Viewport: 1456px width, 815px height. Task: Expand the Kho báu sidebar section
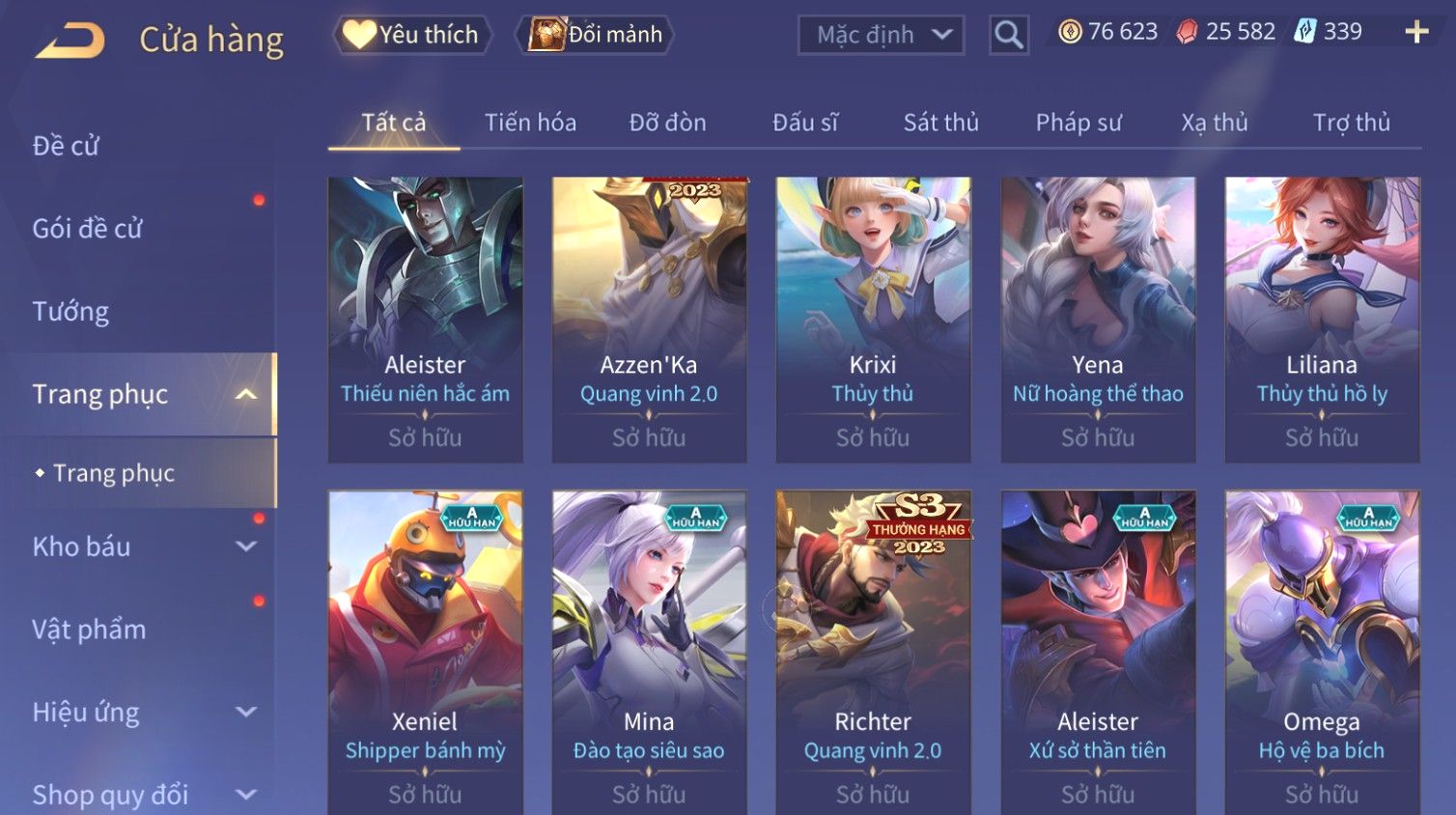246,547
